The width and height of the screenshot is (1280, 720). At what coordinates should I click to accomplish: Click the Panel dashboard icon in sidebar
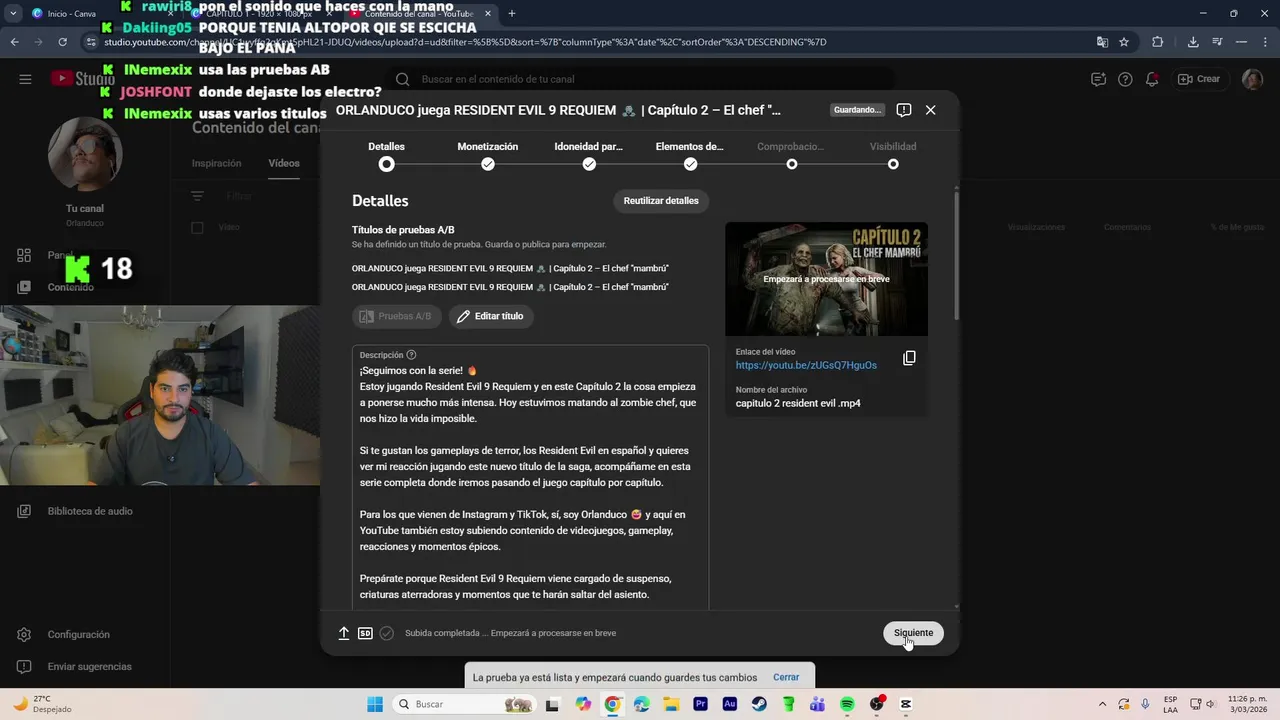[24, 255]
